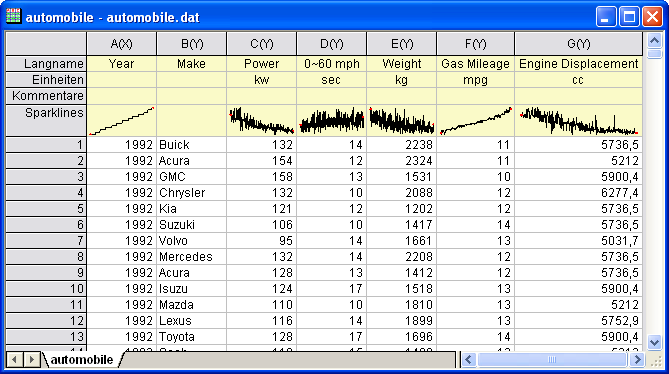Click the previous sheet tab arrow
This screenshot has height=374, width=669.
pos(15,360)
